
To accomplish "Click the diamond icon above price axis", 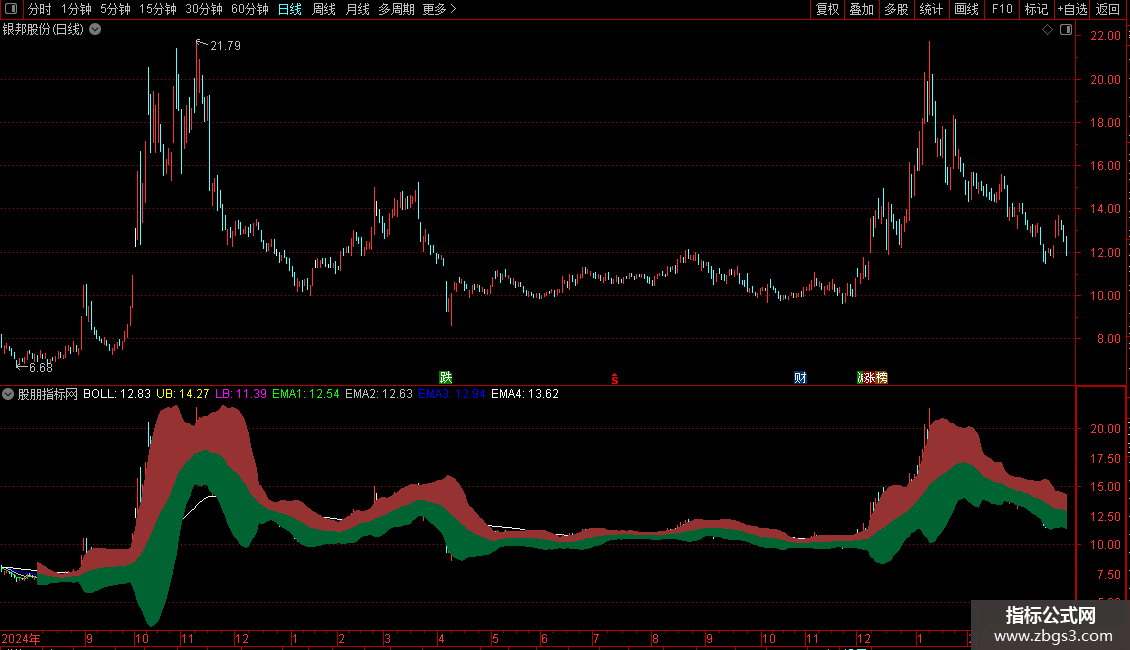I will [x=1048, y=30].
